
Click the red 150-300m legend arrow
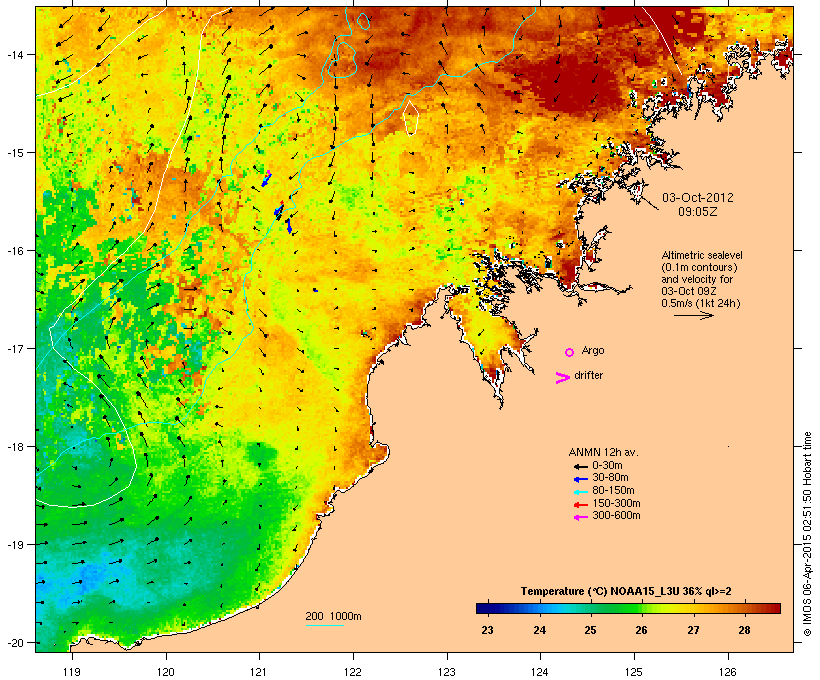click(x=581, y=505)
